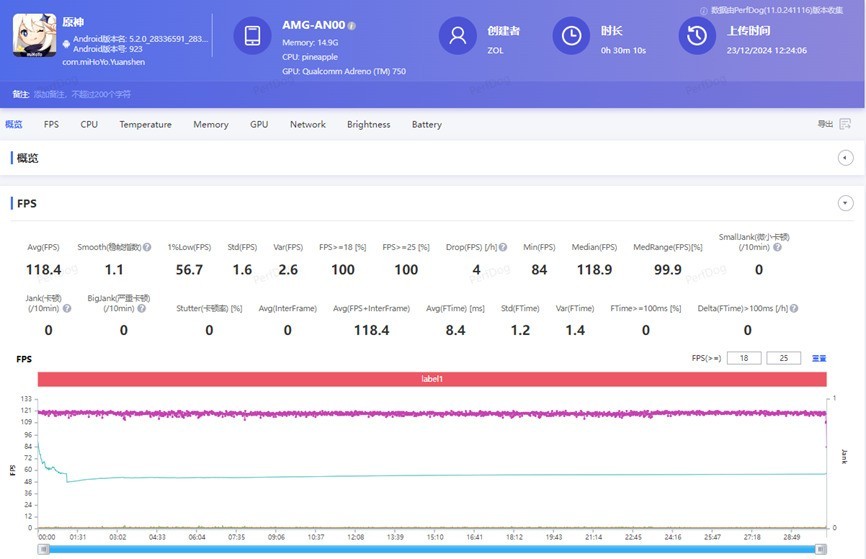Collapse the FPS section panel
Screen dimensions: 866x559
pyautogui.click(x=845, y=203)
